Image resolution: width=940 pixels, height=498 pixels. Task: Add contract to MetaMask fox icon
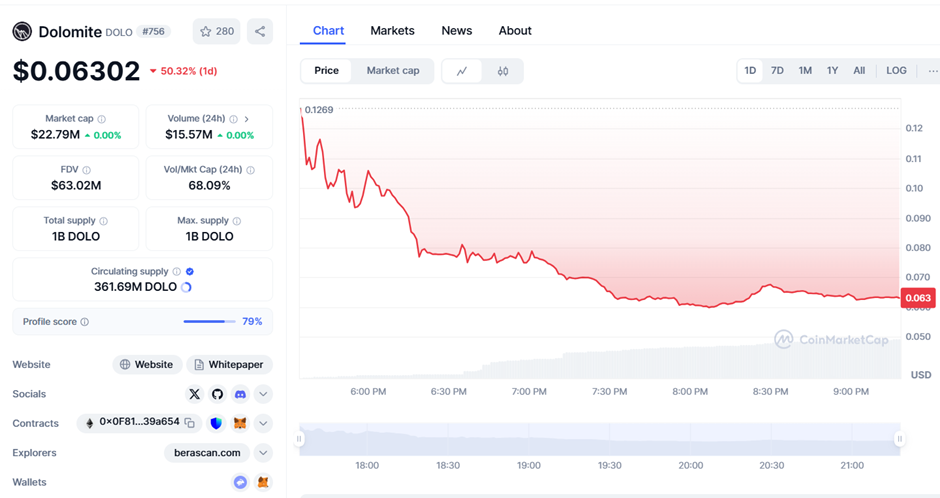coord(240,424)
